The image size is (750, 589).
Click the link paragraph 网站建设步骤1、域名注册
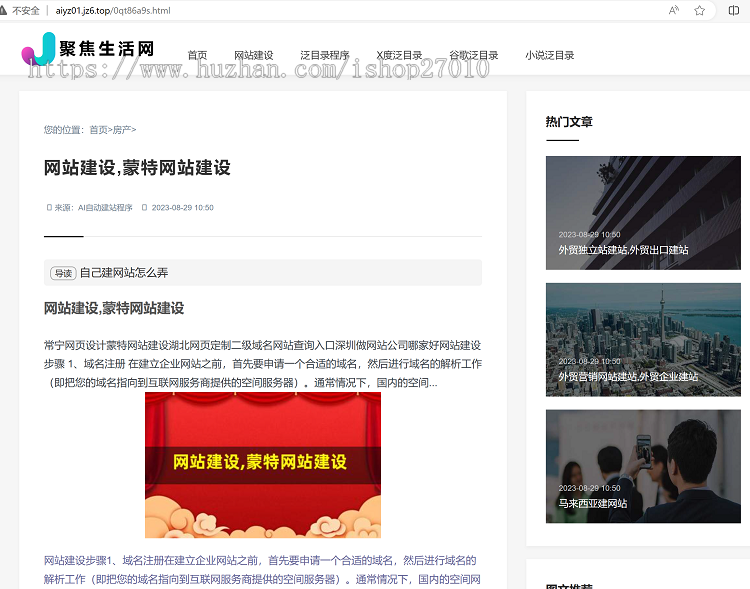coord(262,570)
